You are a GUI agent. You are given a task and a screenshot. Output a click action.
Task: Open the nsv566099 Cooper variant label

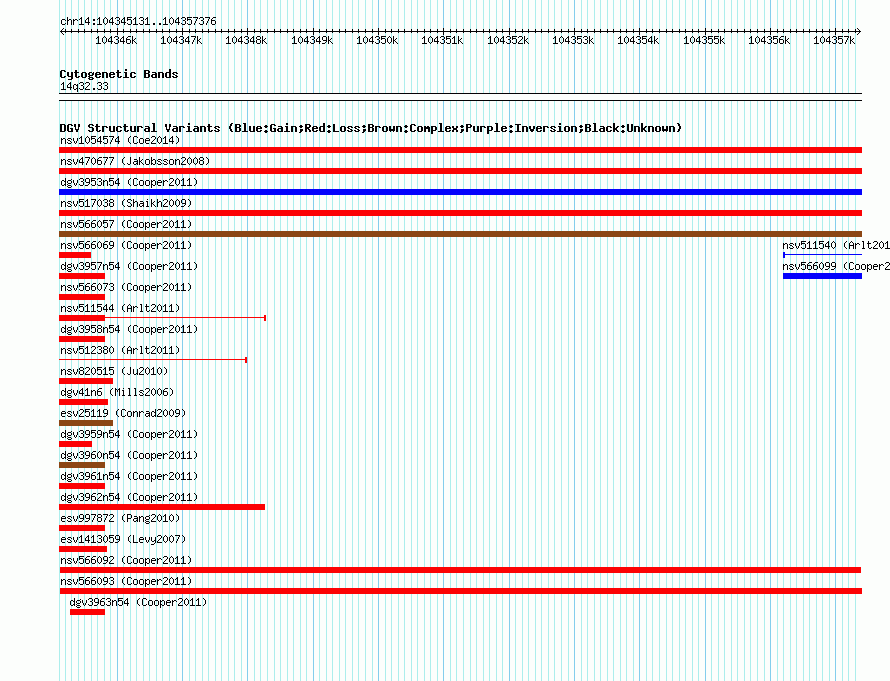[836, 266]
